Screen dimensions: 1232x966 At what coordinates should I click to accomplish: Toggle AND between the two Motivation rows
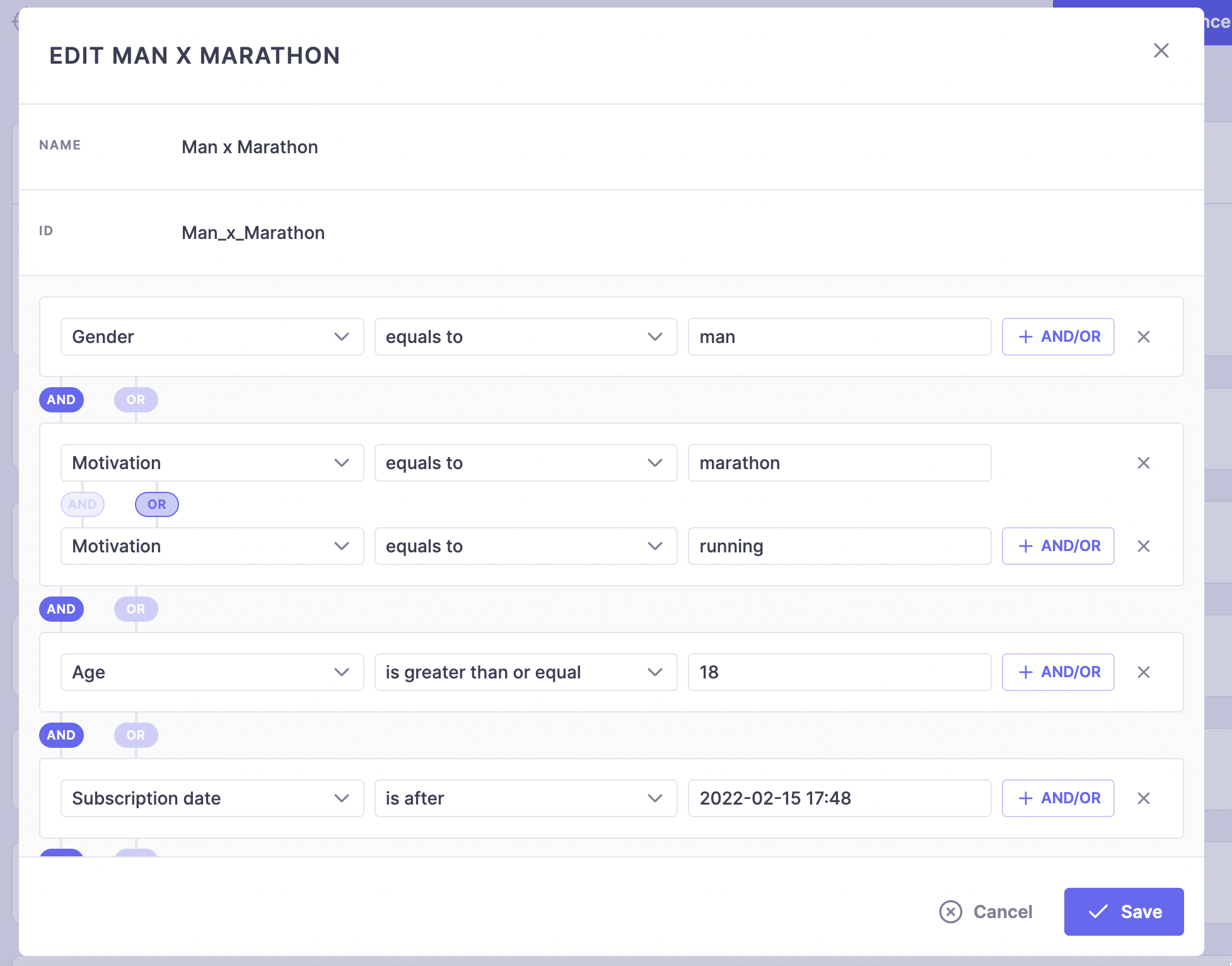[x=83, y=504]
